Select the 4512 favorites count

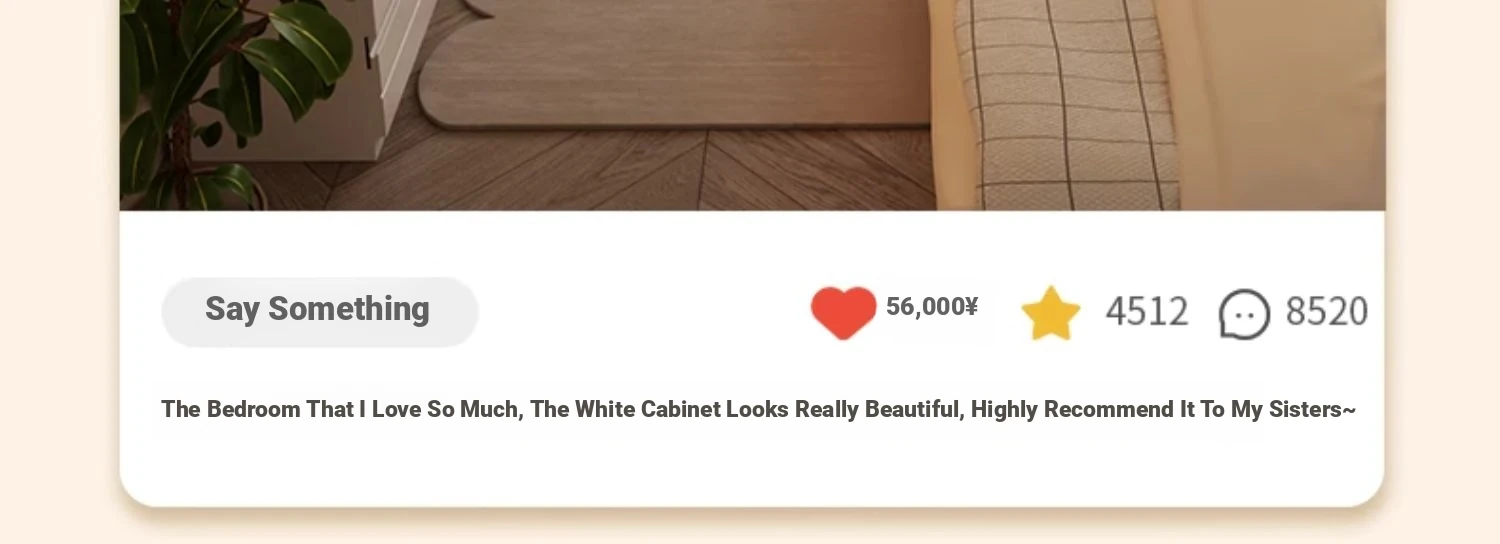click(1147, 312)
